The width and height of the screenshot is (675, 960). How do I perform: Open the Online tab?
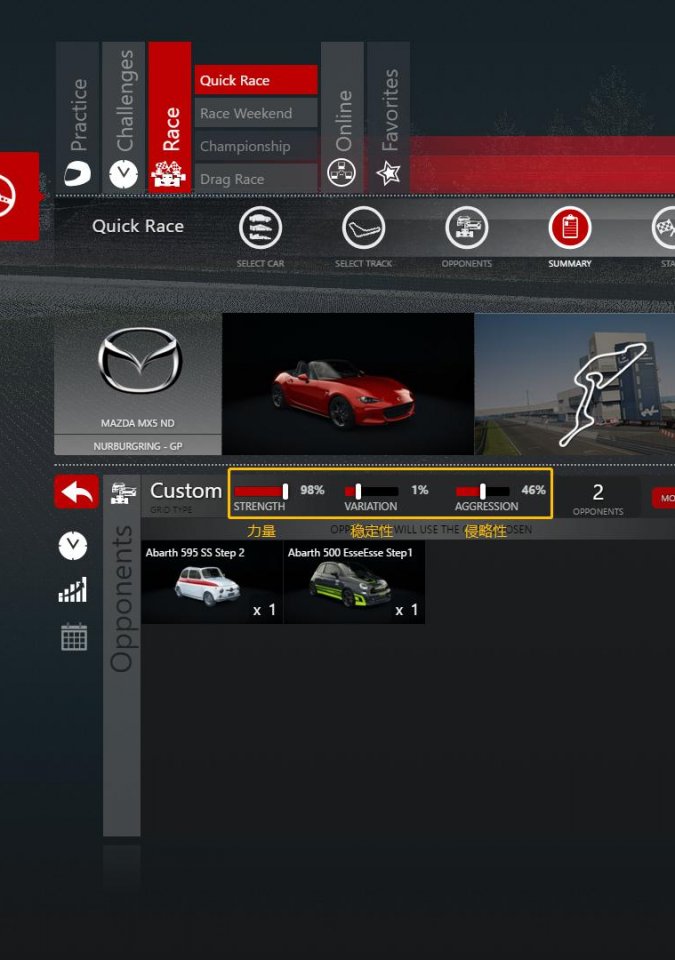pos(342,116)
